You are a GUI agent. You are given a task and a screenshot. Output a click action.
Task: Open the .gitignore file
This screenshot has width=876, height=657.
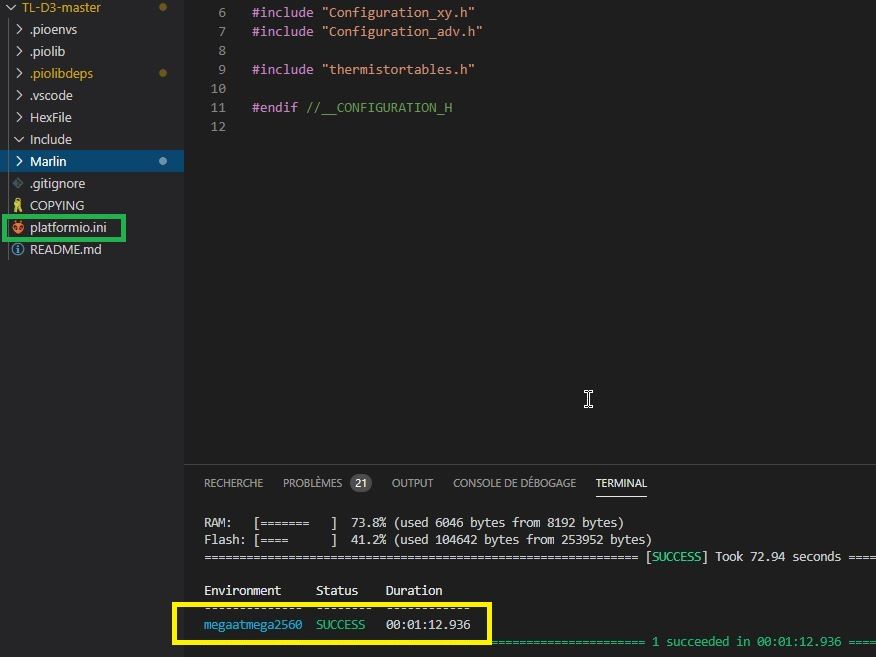57,183
